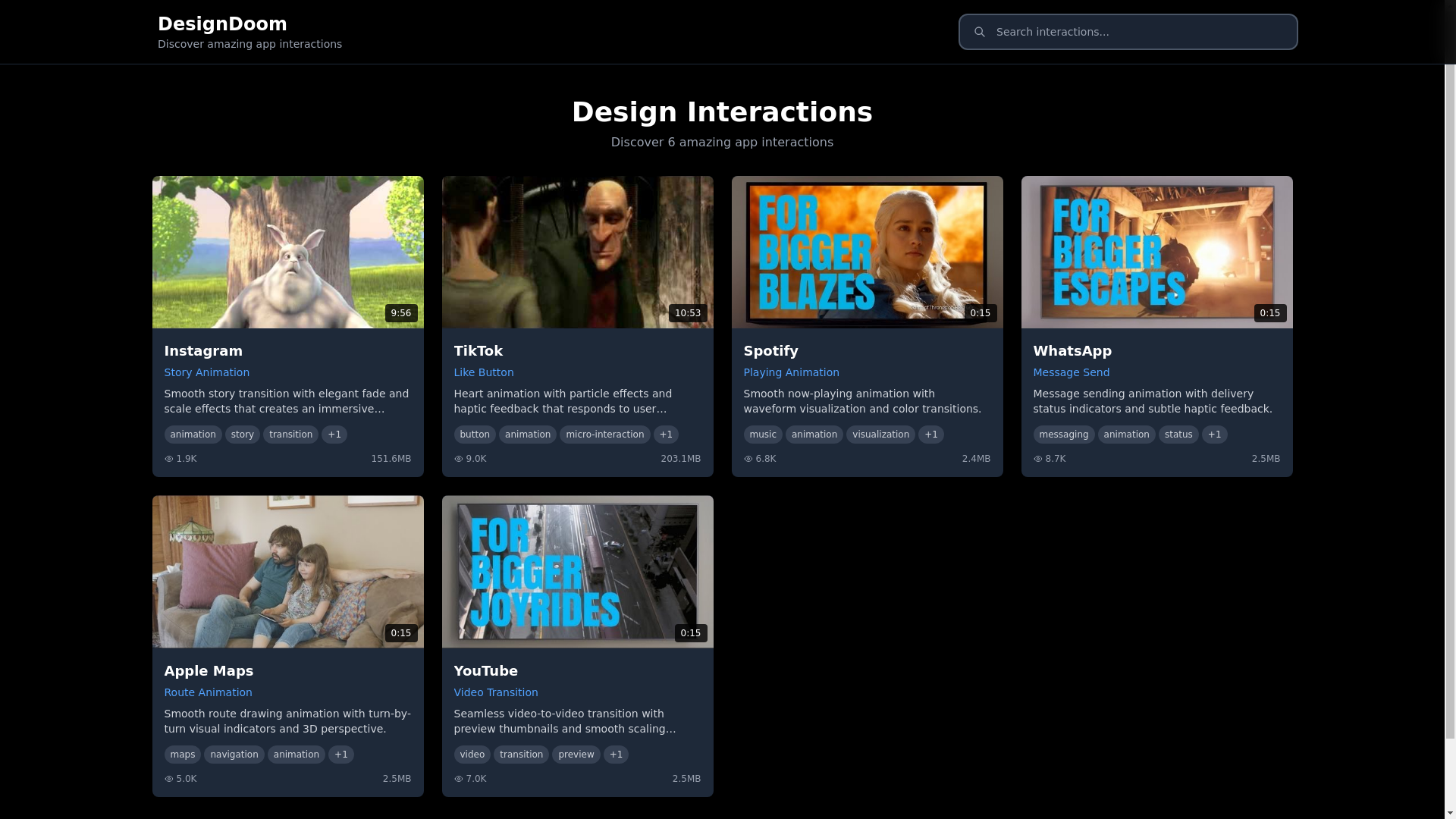This screenshot has height=819, width=1456.
Task: Click the 9:56 duration badge
Action: 401,313
